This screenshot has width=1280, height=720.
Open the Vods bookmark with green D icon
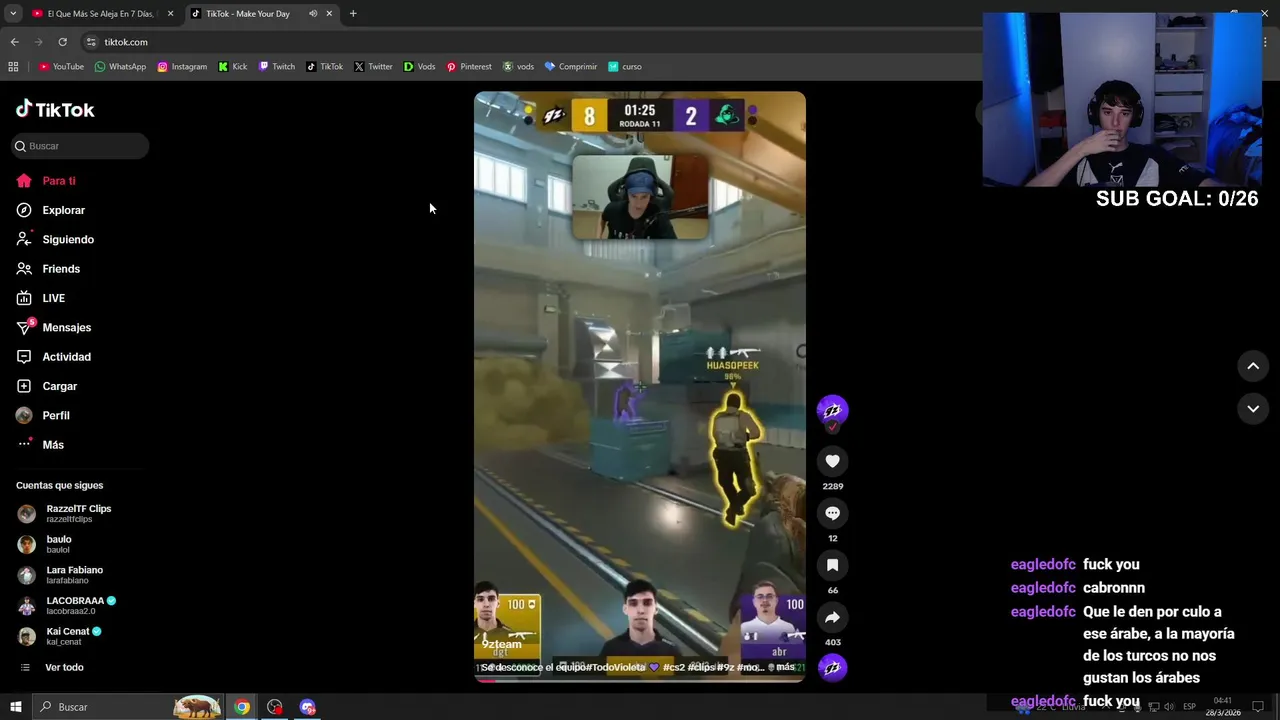(x=420, y=67)
